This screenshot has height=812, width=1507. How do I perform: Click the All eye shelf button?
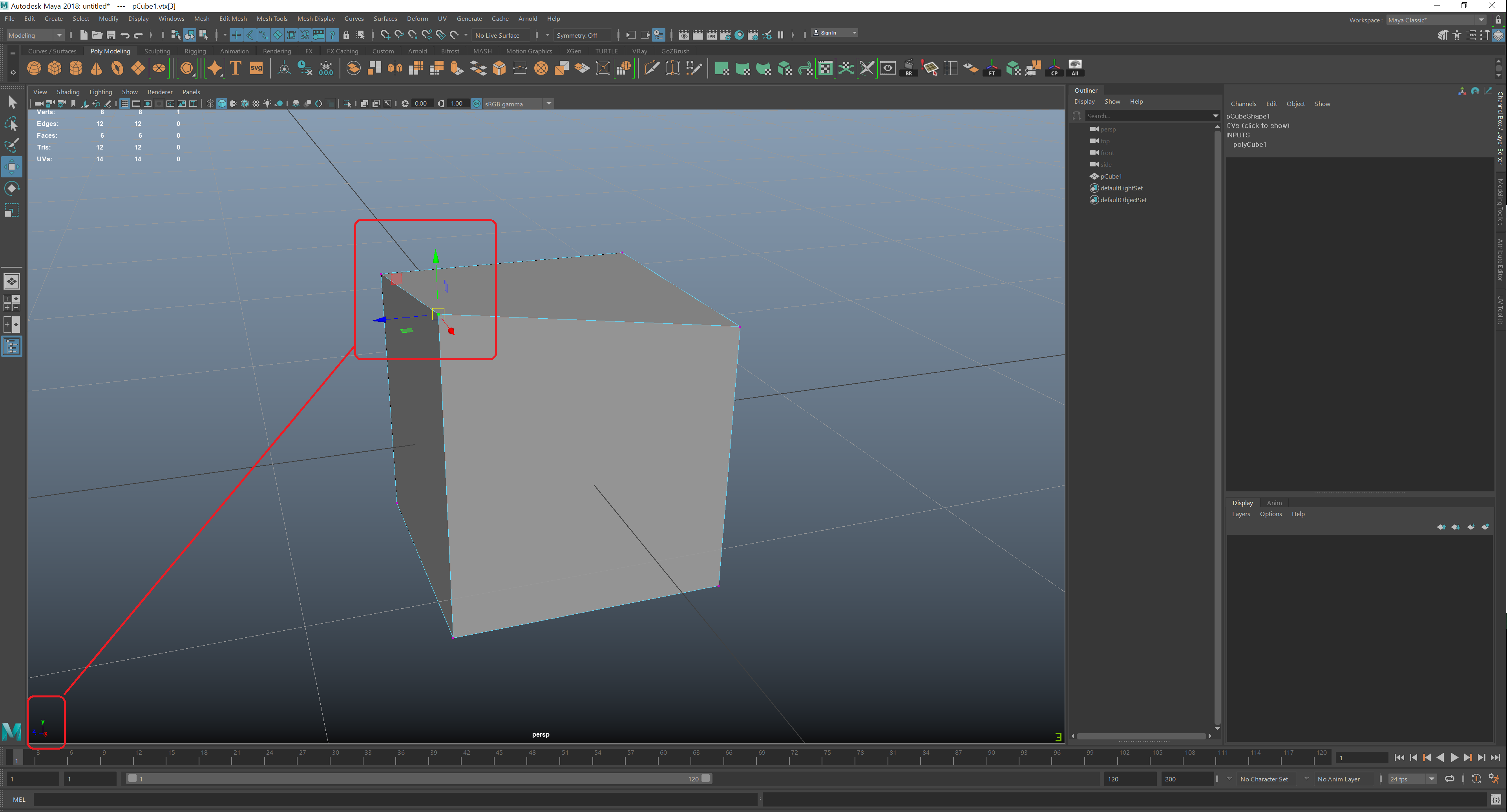point(1075,68)
